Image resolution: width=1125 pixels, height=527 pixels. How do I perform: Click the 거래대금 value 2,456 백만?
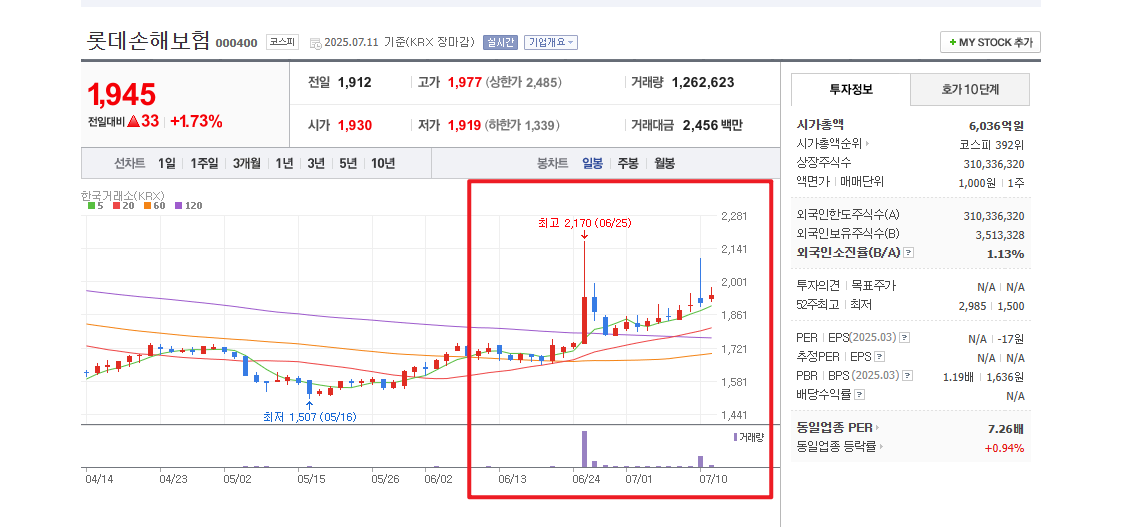(x=712, y=125)
